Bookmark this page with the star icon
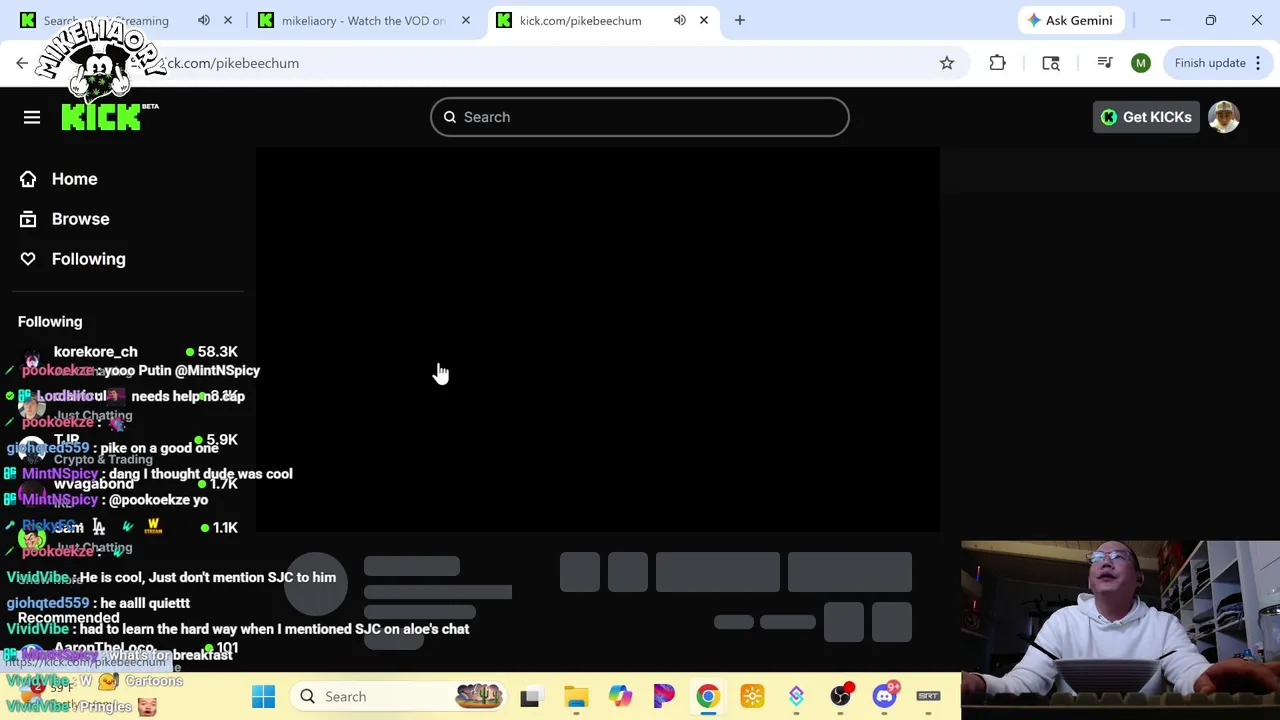 [947, 63]
